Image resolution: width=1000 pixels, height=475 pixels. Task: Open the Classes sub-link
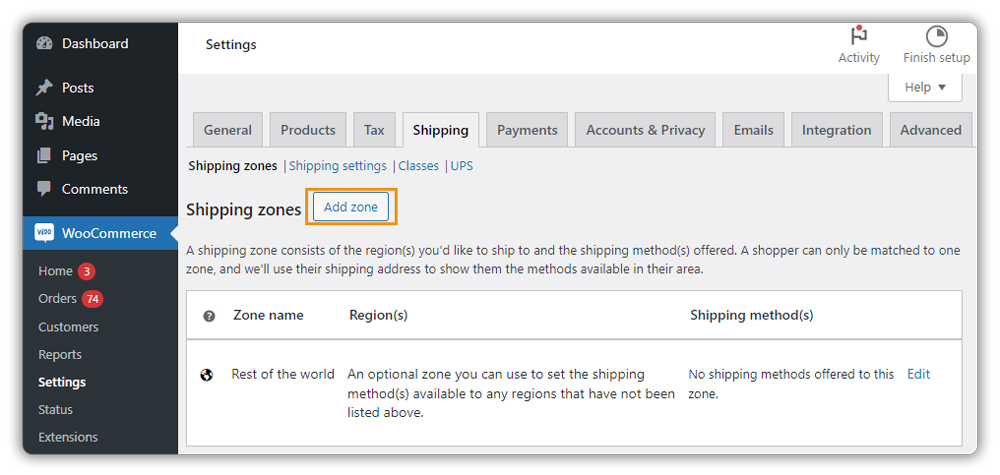pyautogui.click(x=418, y=166)
